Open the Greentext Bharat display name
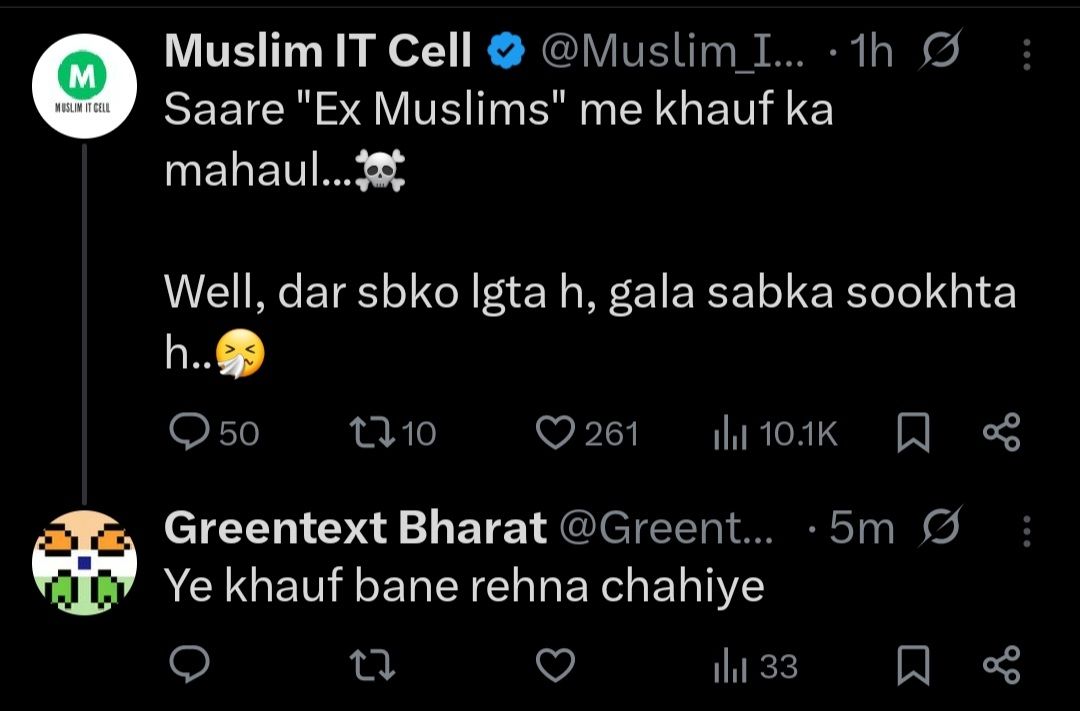This screenshot has height=711, width=1080. (355, 528)
